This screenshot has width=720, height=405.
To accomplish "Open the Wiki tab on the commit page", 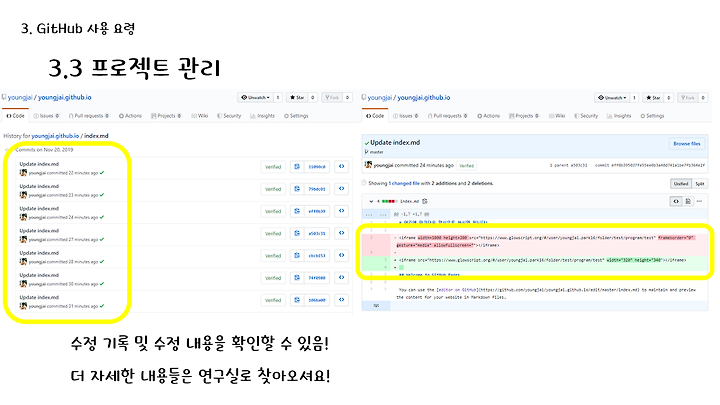I will coord(557,116).
